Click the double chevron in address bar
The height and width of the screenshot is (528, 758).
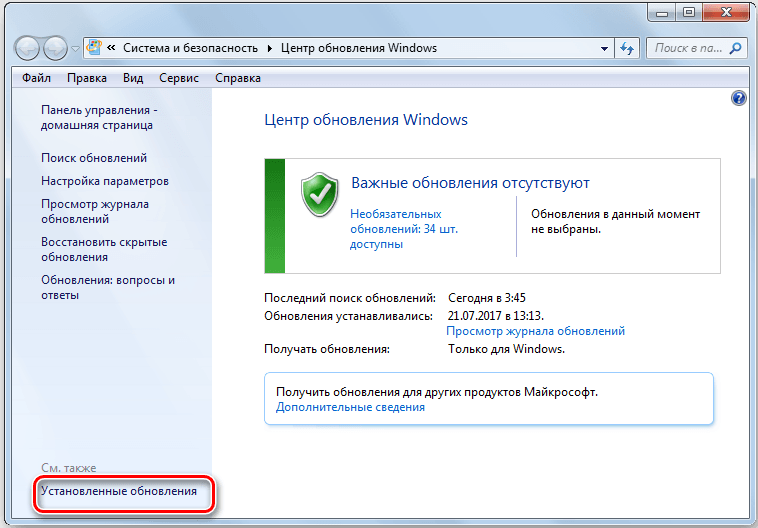click(x=111, y=48)
